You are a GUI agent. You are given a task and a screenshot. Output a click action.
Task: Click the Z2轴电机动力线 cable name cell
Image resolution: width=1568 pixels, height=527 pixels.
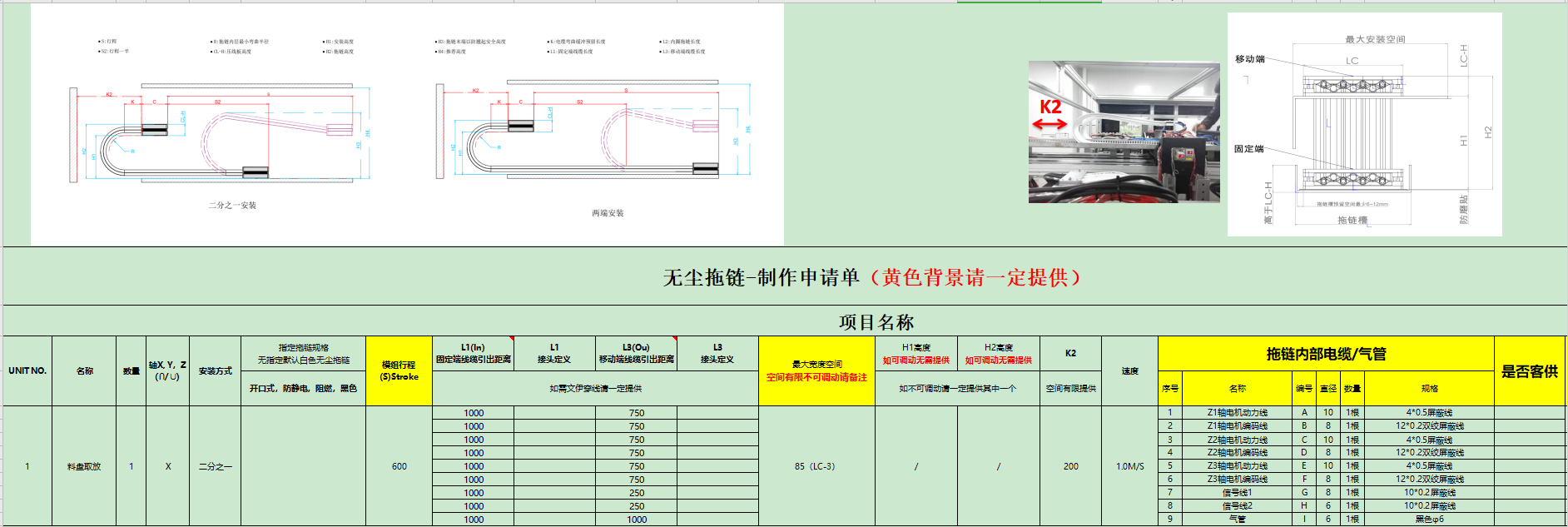pyautogui.click(x=1237, y=439)
